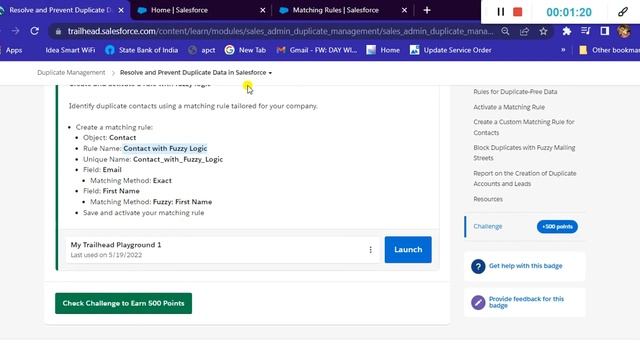Screen dimensions: 640x360
Task: Click the pencil feedback icon
Action: pyautogui.click(x=478, y=302)
